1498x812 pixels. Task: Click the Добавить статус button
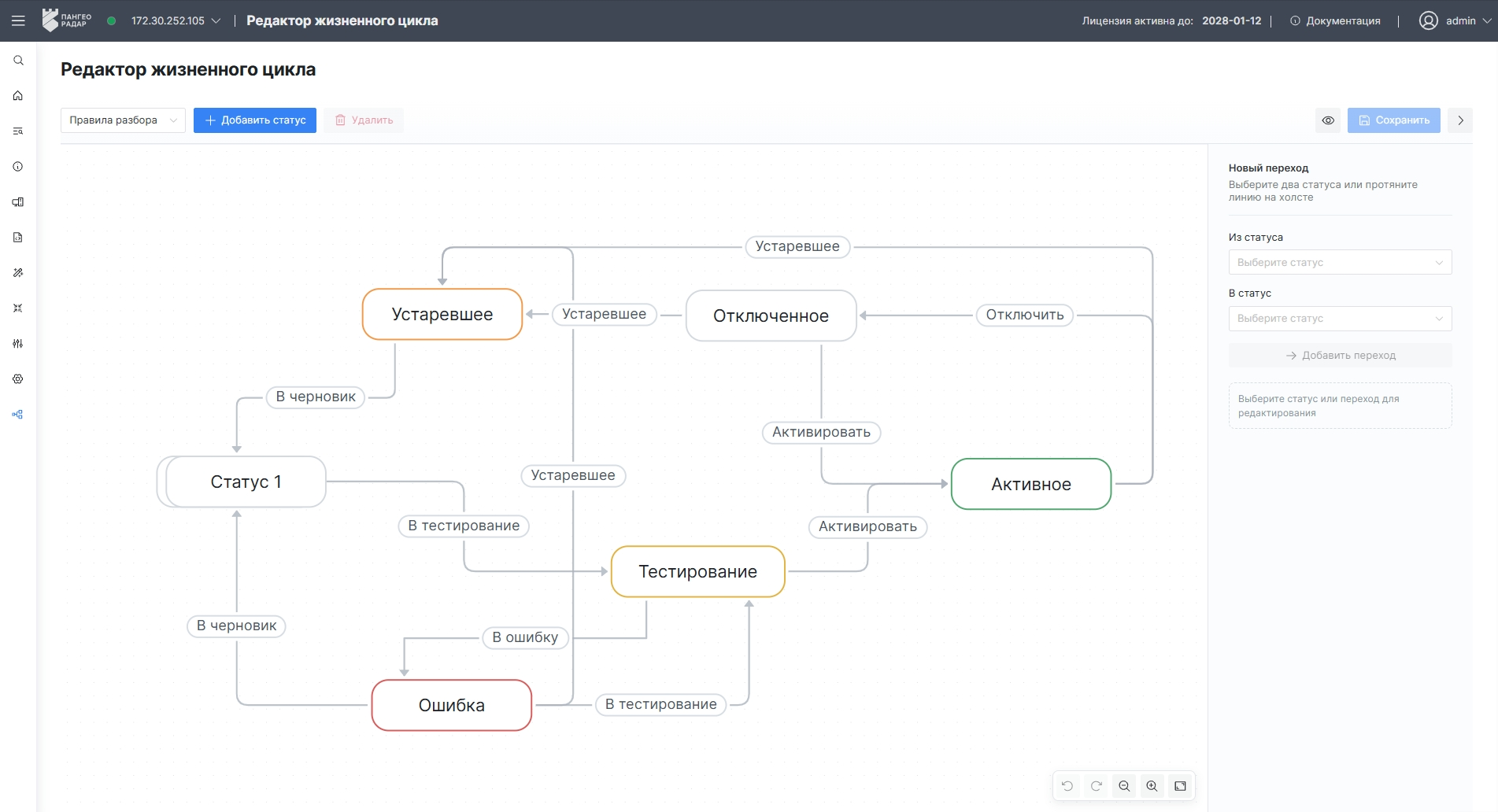click(255, 120)
